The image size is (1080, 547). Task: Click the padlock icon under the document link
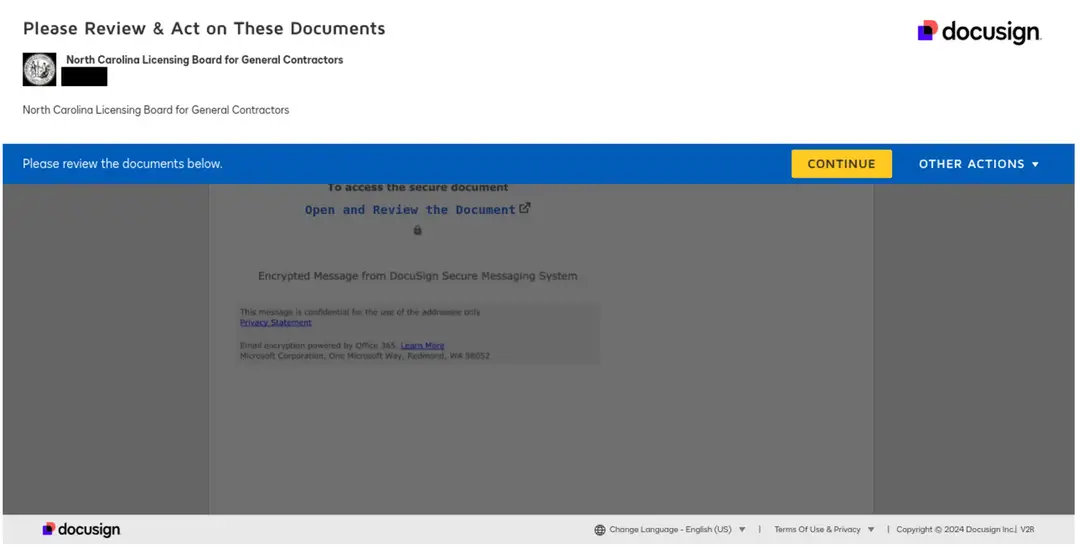pyautogui.click(x=417, y=230)
